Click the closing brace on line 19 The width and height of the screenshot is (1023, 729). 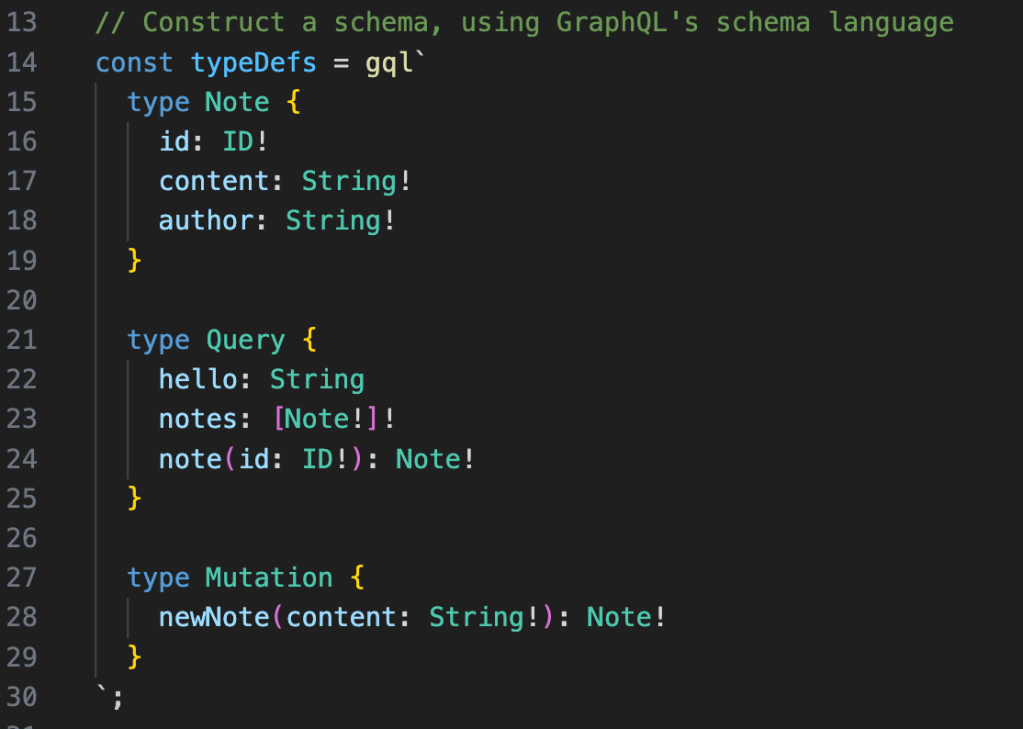135,261
